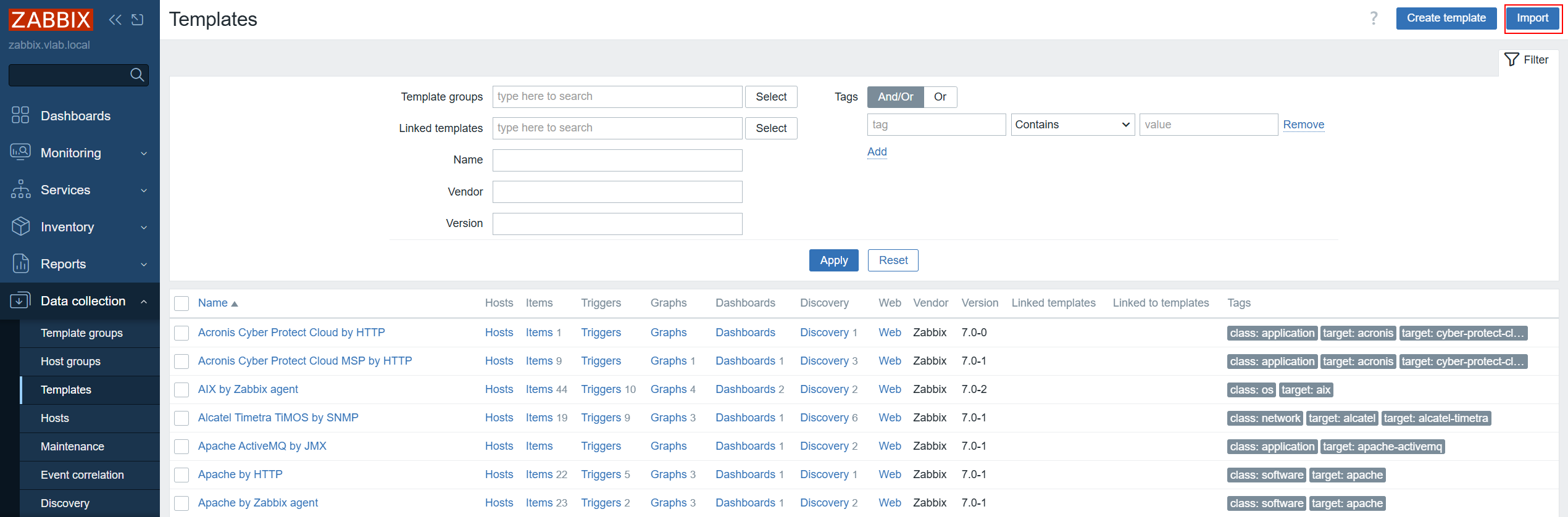Click the Import button
This screenshot has width=1568, height=517.
tap(1533, 19)
